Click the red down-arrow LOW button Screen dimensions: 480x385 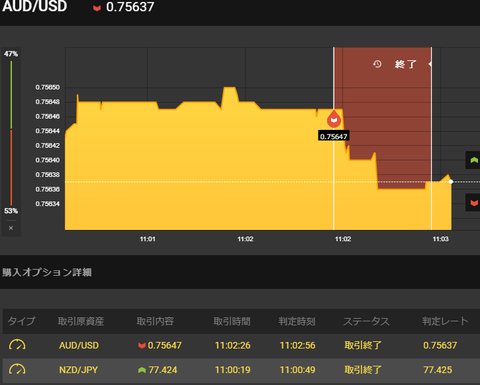473,202
